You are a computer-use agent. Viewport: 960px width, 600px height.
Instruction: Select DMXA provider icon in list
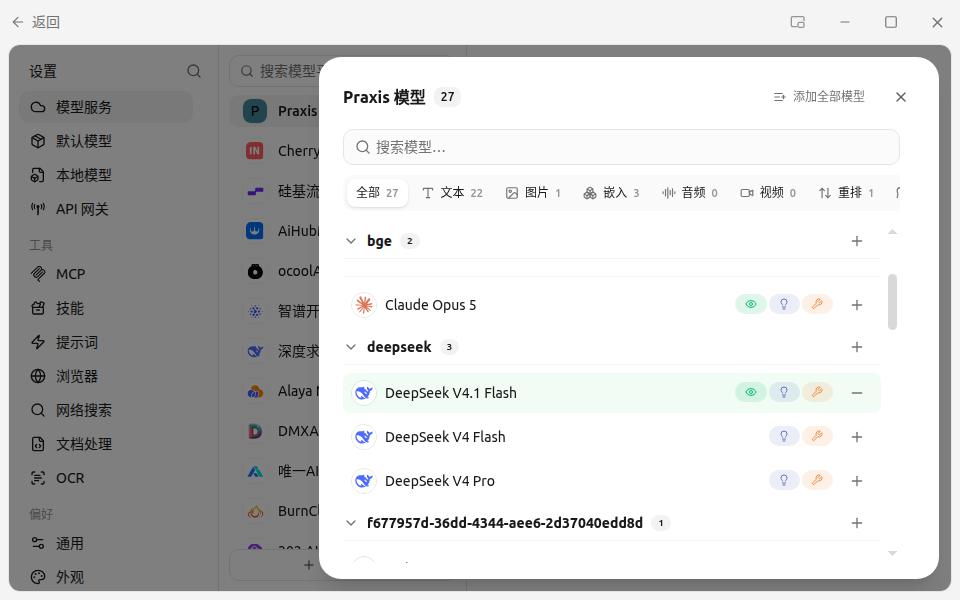click(x=255, y=431)
